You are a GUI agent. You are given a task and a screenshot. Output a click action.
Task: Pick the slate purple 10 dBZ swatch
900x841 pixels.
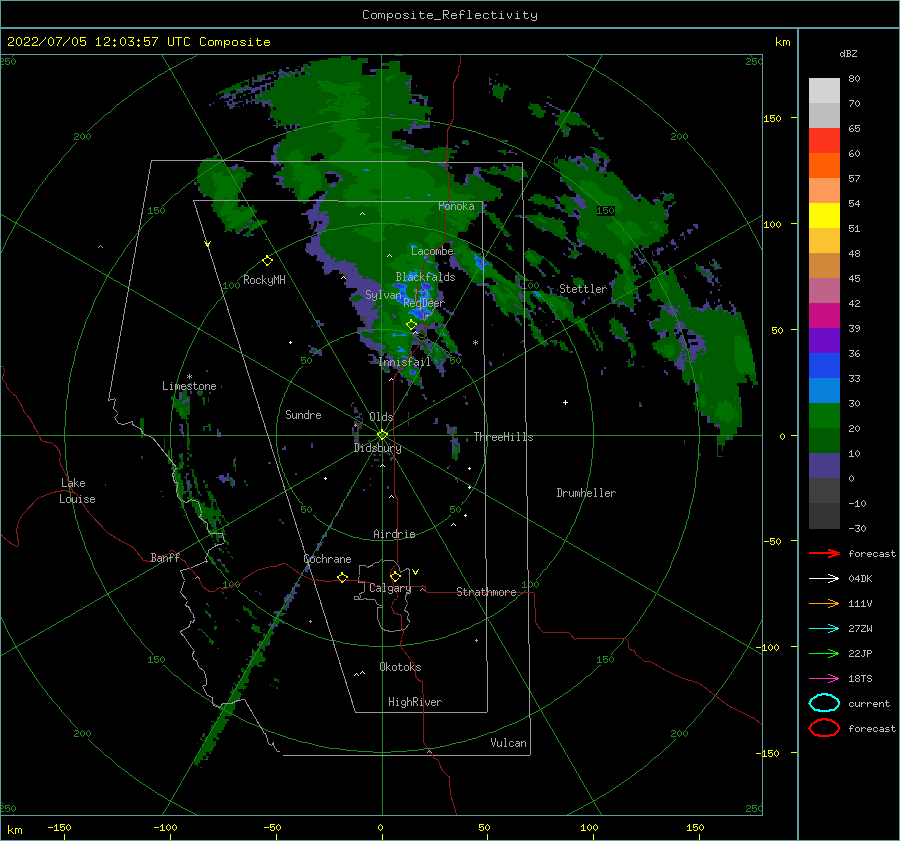coord(824,466)
